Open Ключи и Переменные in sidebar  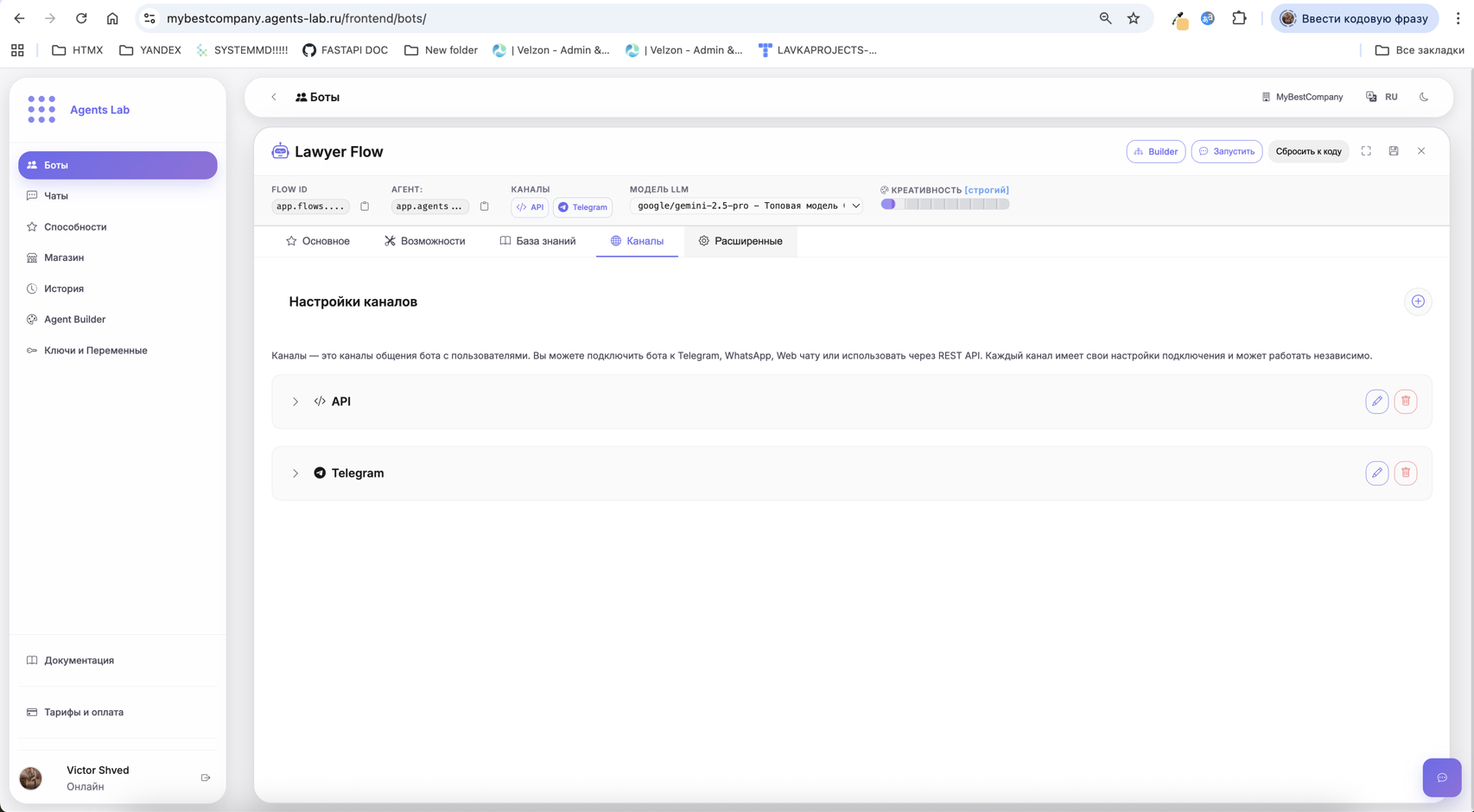[95, 351]
